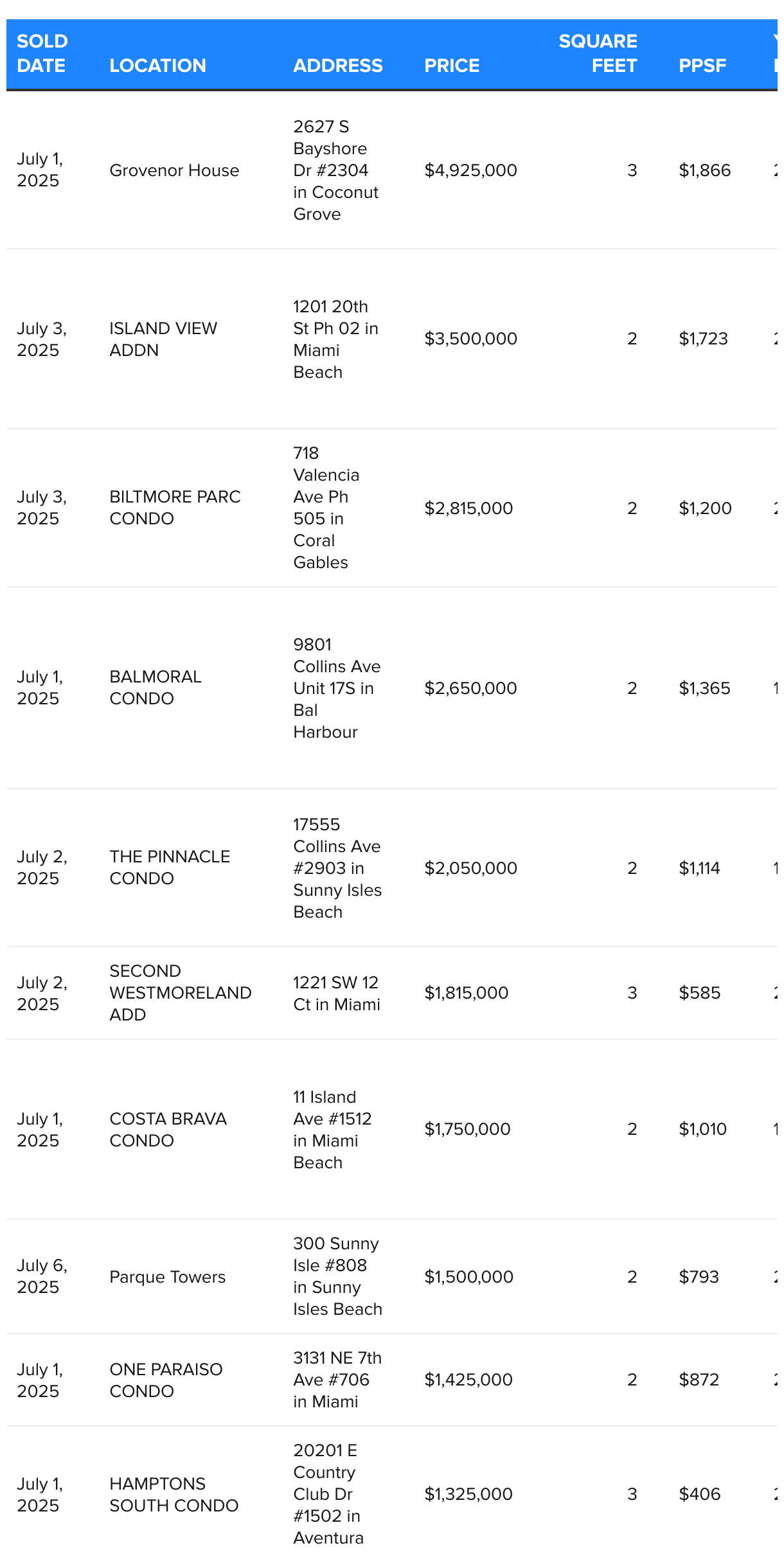Select THE PINNACLE CONDO location cell
Screen dimensions: 784x1568
(170, 868)
